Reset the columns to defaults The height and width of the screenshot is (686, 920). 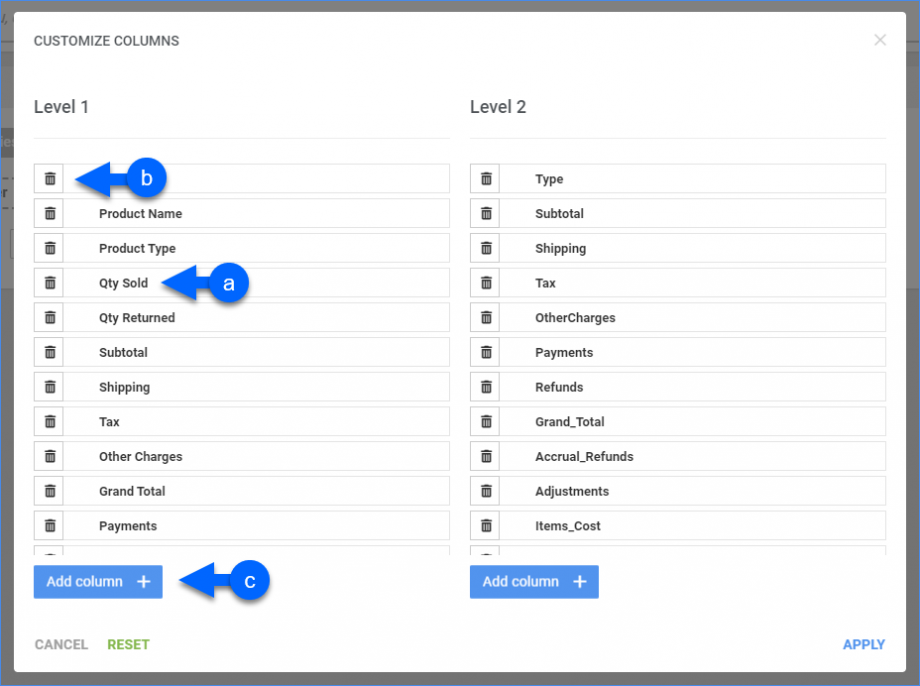[x=128, y=644]
